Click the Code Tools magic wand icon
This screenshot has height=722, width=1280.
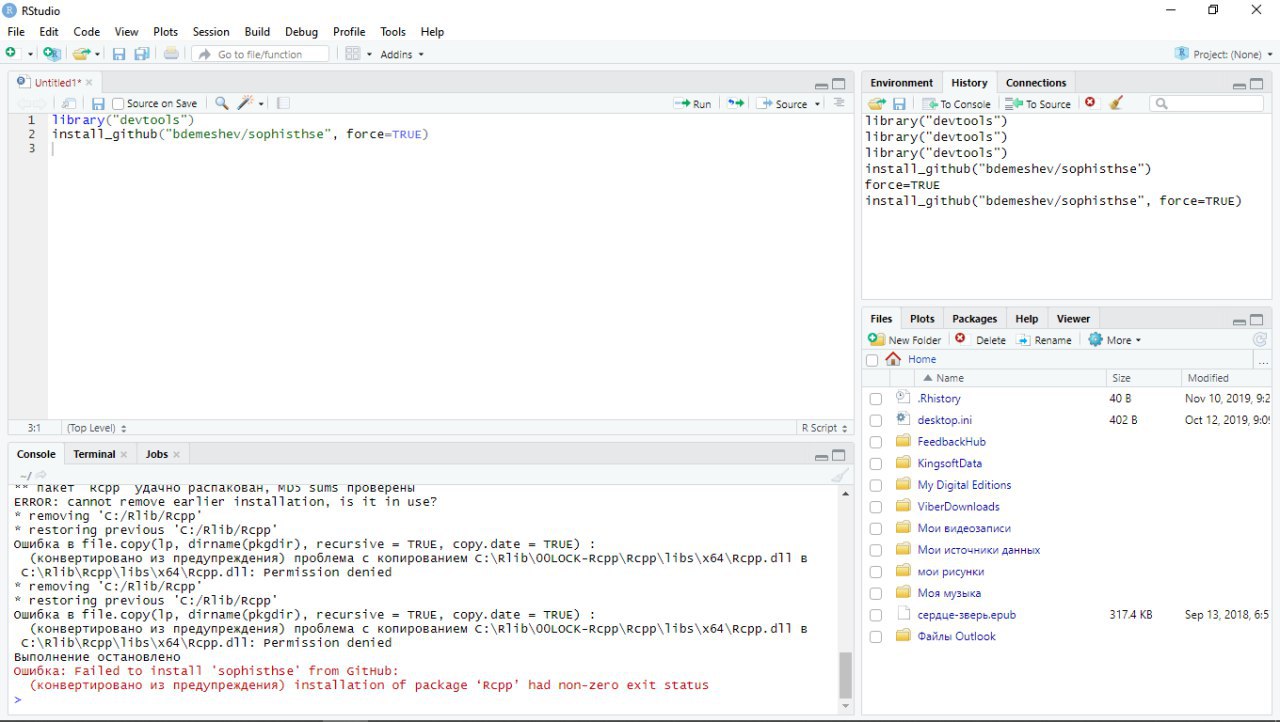point(246,104)
